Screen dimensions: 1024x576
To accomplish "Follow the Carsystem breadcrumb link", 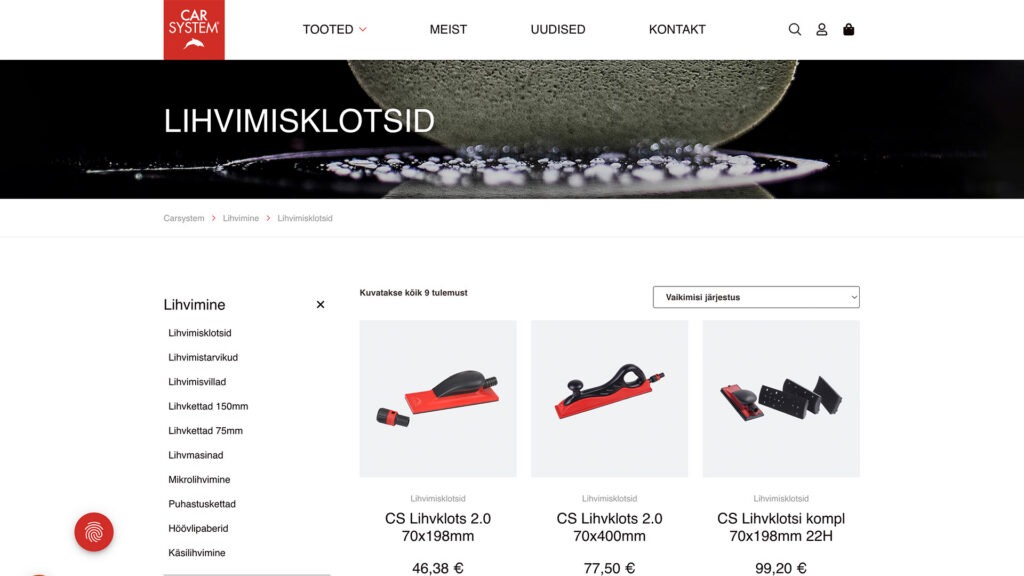I will (184, 218).
